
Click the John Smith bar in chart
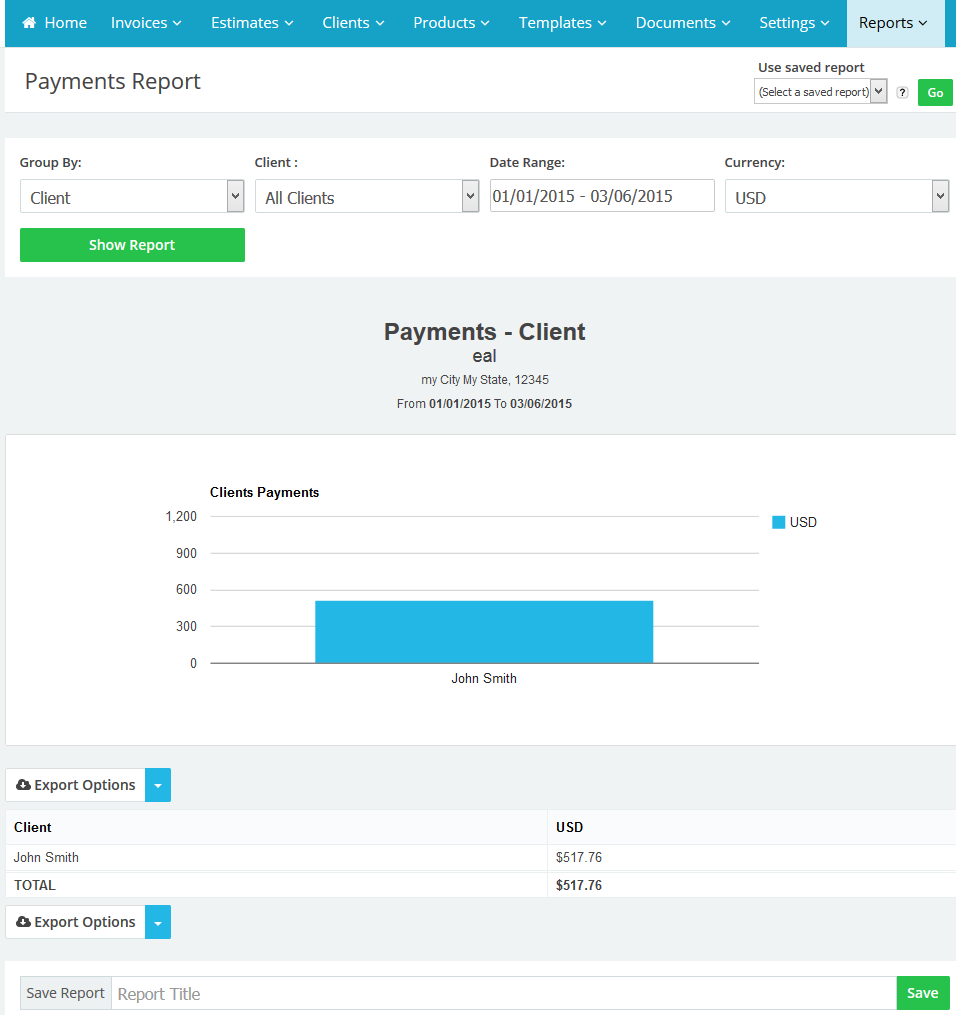(x=484, y=631)
